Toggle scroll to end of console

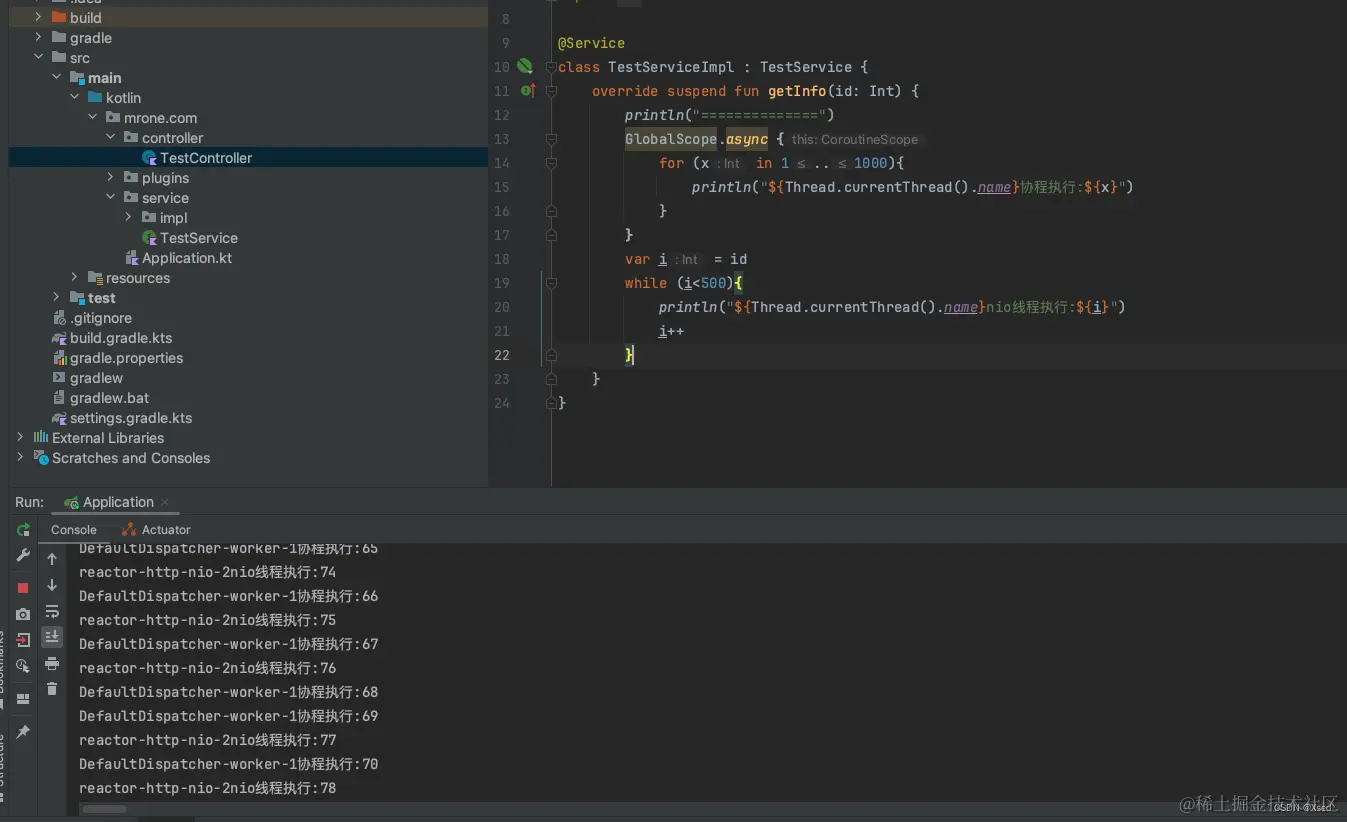tap(52, 637)
